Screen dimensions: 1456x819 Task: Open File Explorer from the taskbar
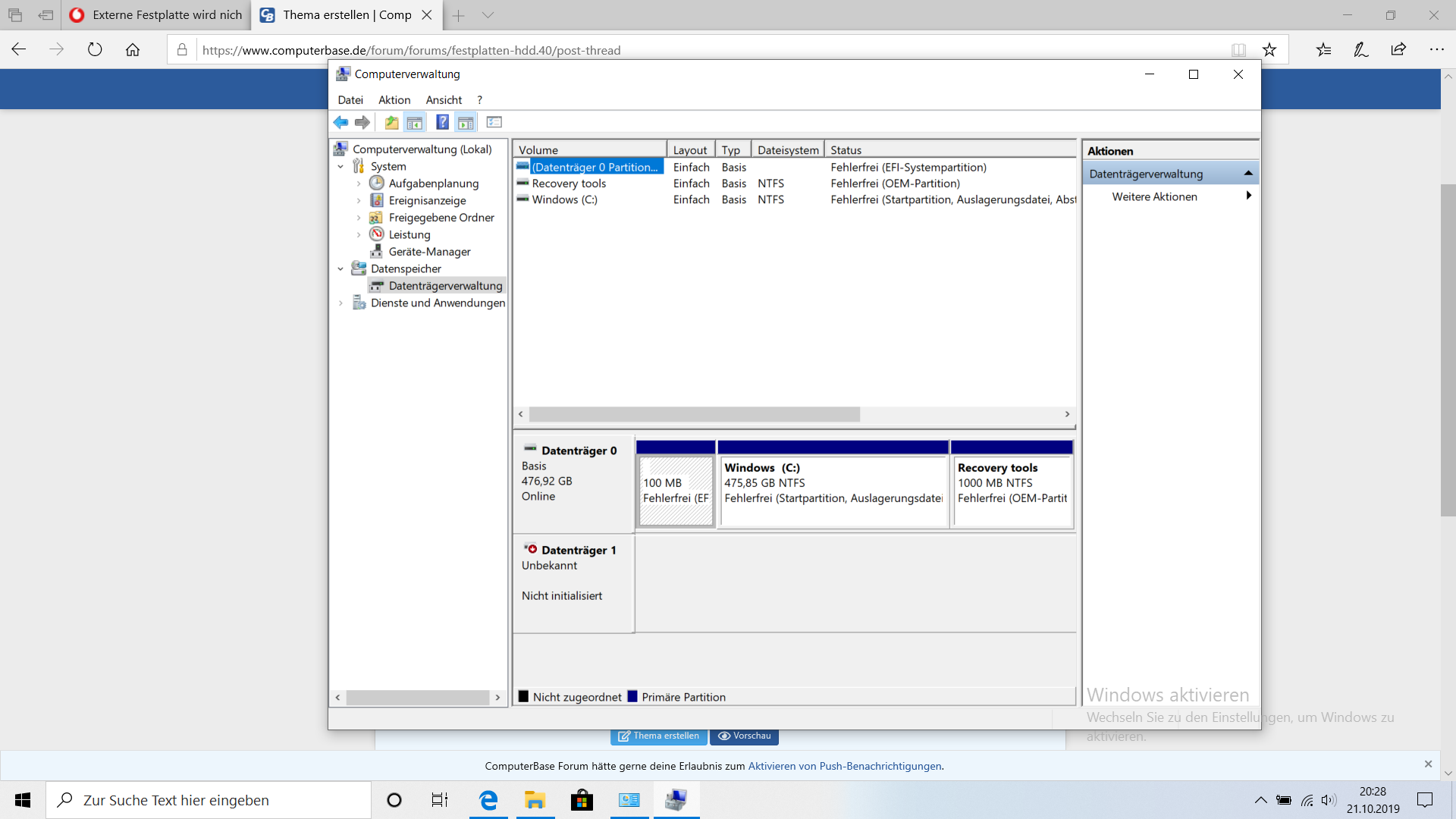[535, 800]
